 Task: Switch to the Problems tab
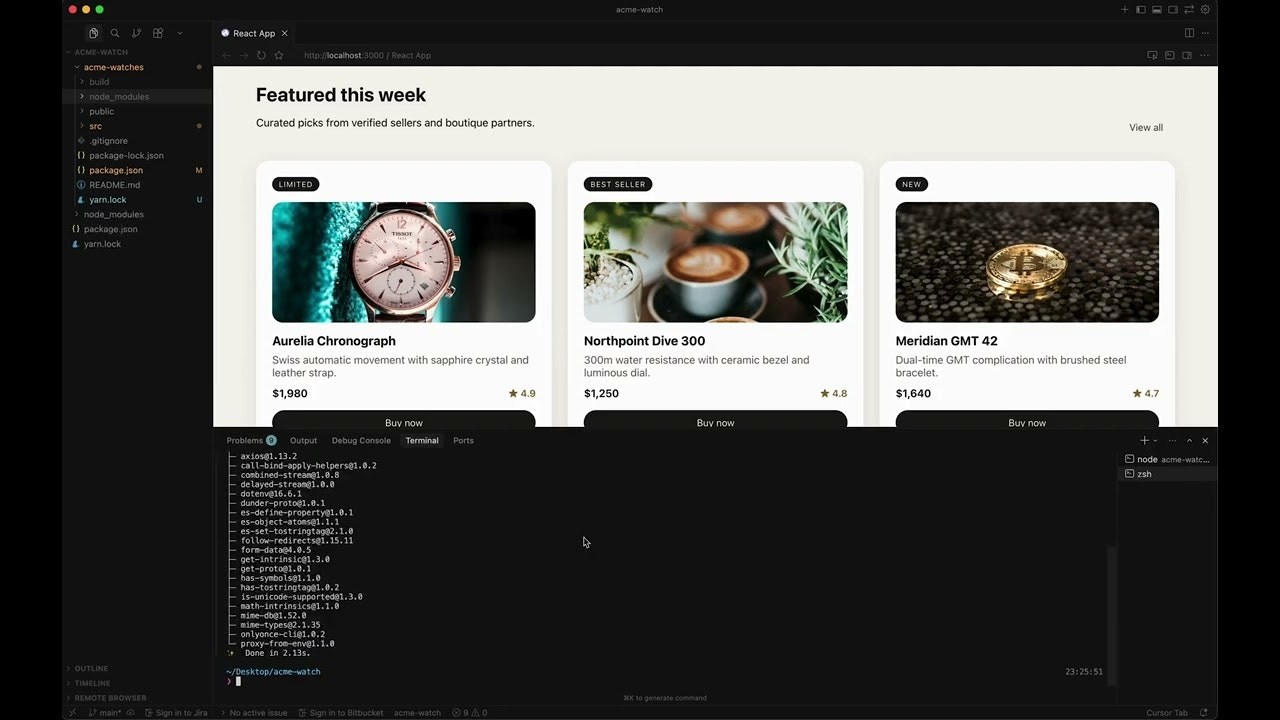tap(244, 441)
